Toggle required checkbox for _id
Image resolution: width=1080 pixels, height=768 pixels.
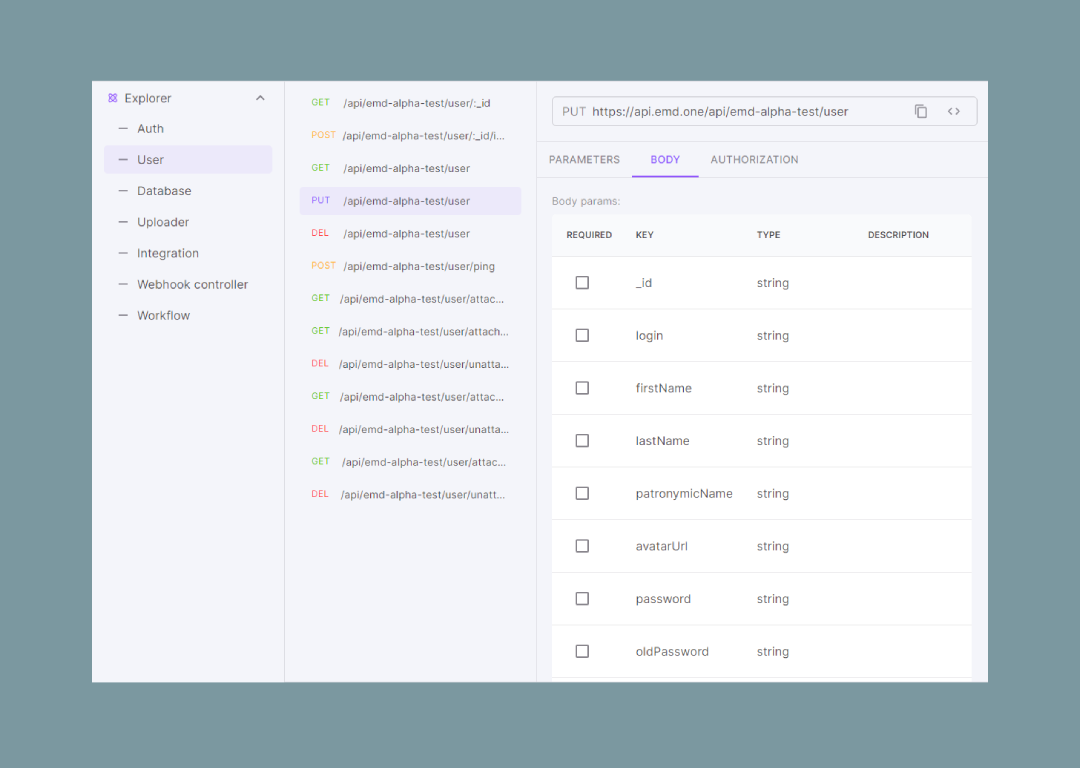[x=582, y=283]
